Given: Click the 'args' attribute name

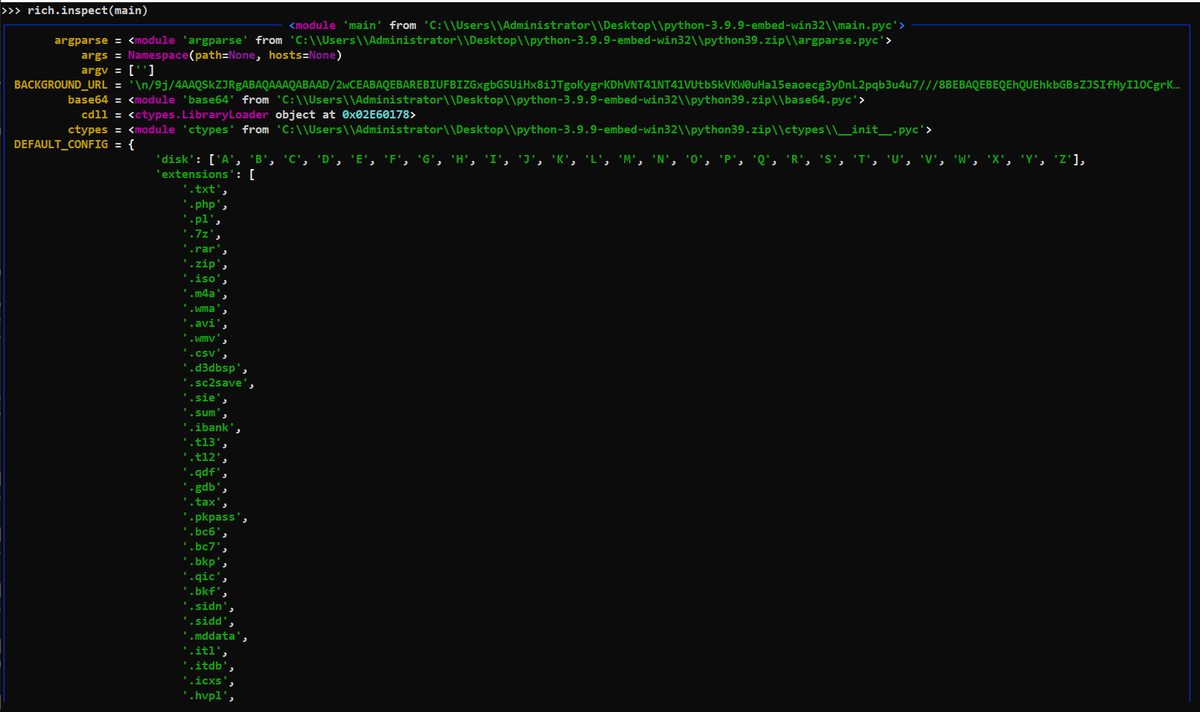Looking at the screenshot, I should click(x=94, y=55).
